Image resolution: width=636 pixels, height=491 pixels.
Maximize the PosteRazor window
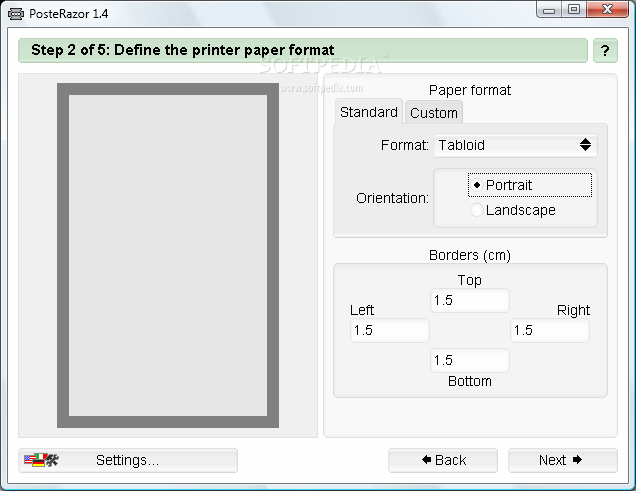574,10
